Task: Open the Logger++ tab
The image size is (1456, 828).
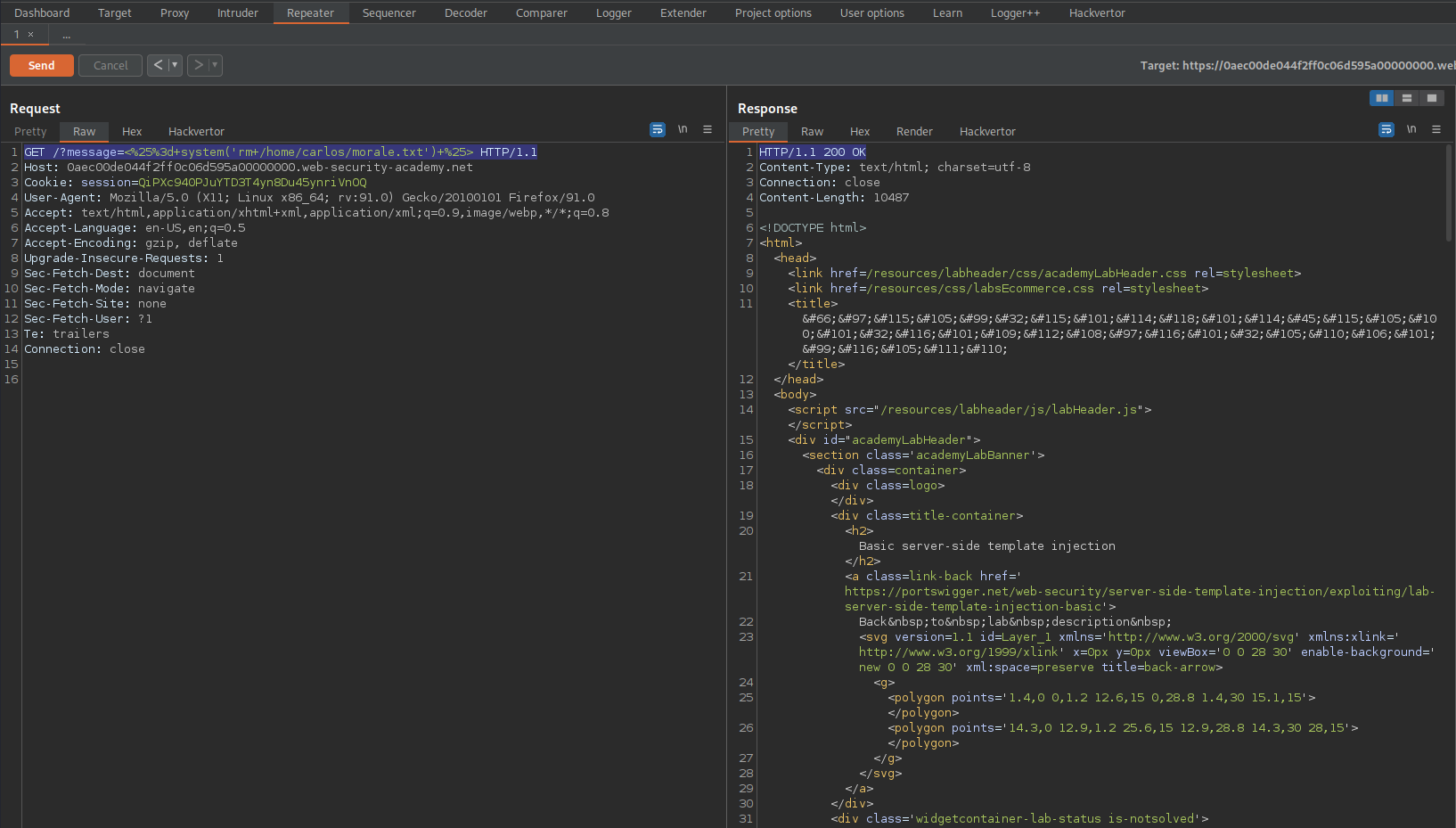Action: 1016,12
